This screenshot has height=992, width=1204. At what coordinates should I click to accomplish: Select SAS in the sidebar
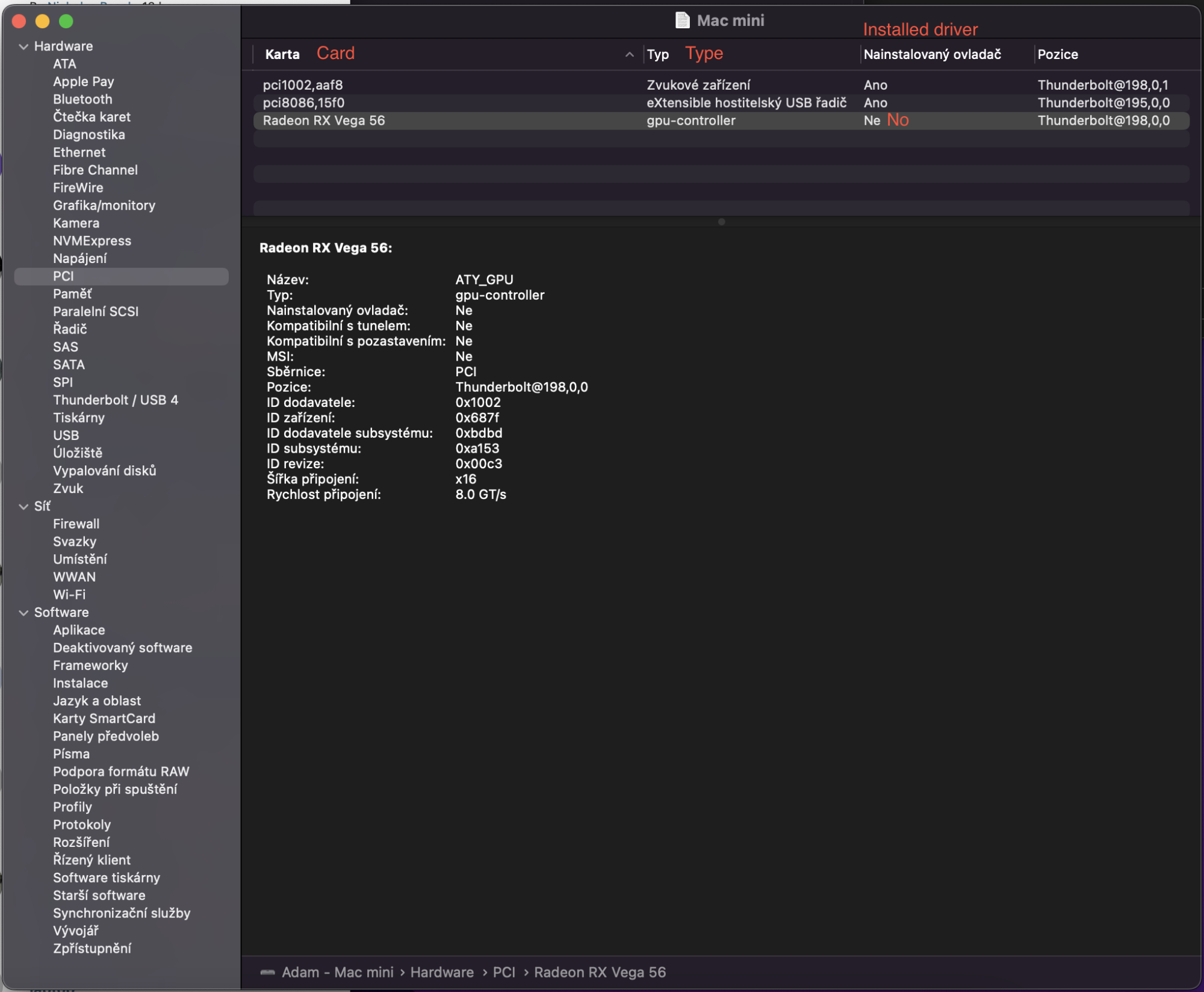click(x=66, y=347)
